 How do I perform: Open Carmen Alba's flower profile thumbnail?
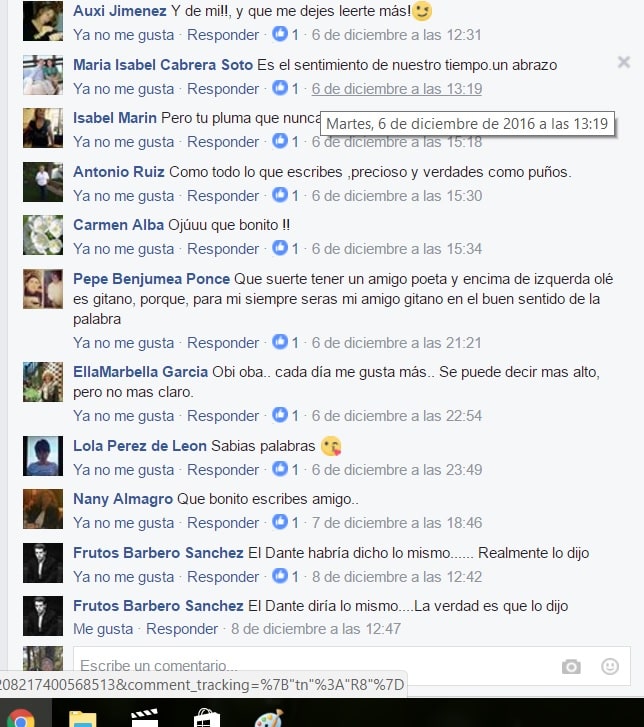pyautogui.click(x=43, y=235)
